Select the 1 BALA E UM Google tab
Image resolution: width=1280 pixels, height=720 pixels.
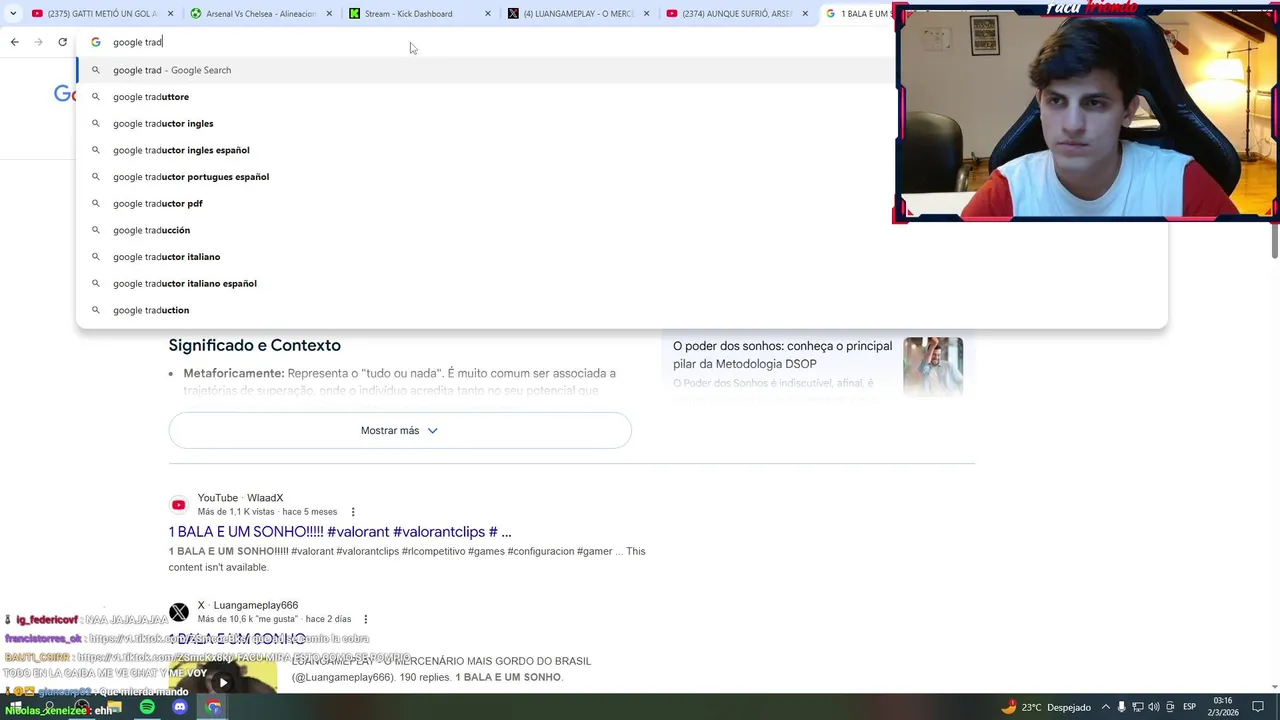tap(857, 13)
